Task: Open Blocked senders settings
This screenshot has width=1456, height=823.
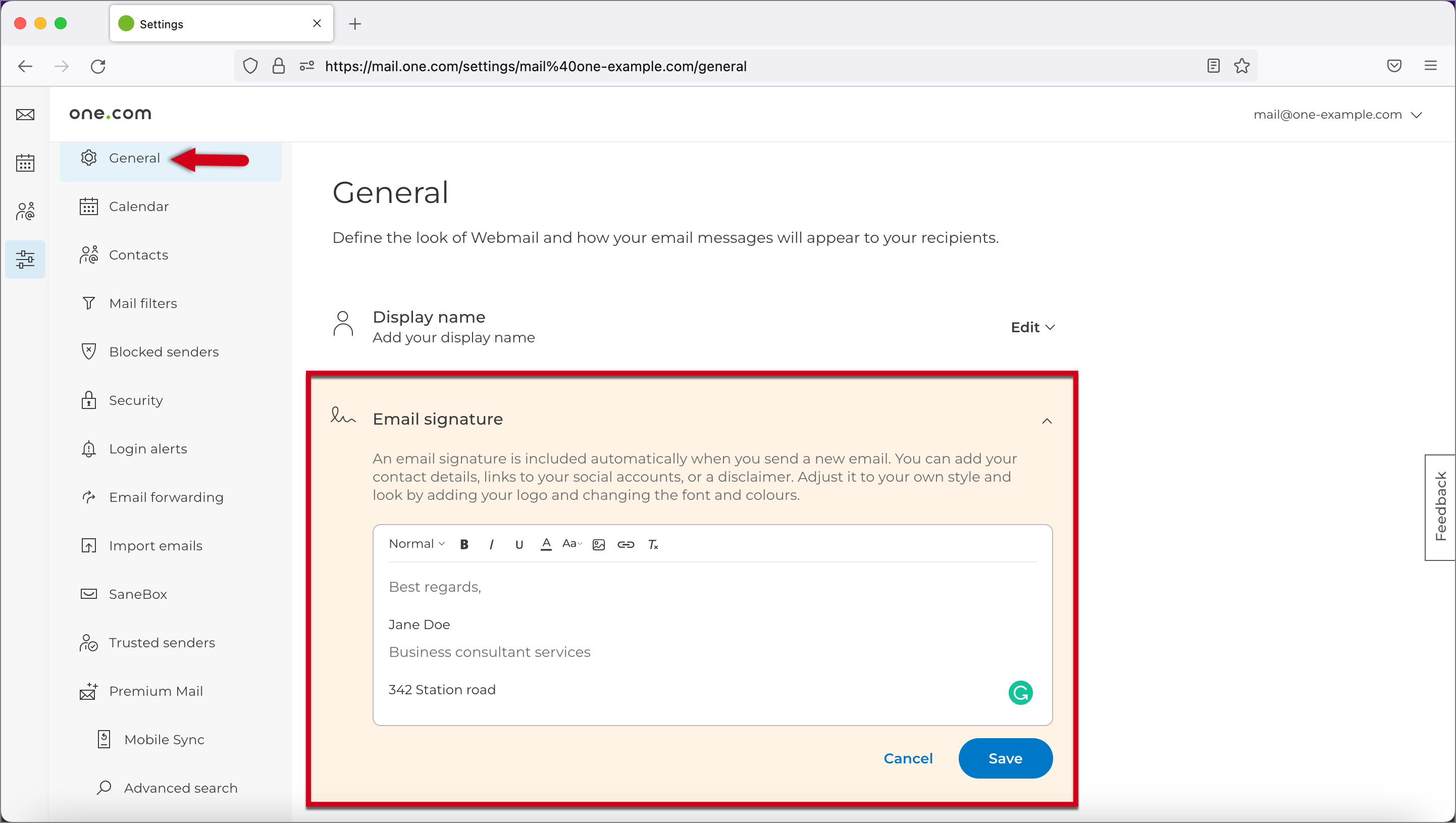Action: [164, 351]
